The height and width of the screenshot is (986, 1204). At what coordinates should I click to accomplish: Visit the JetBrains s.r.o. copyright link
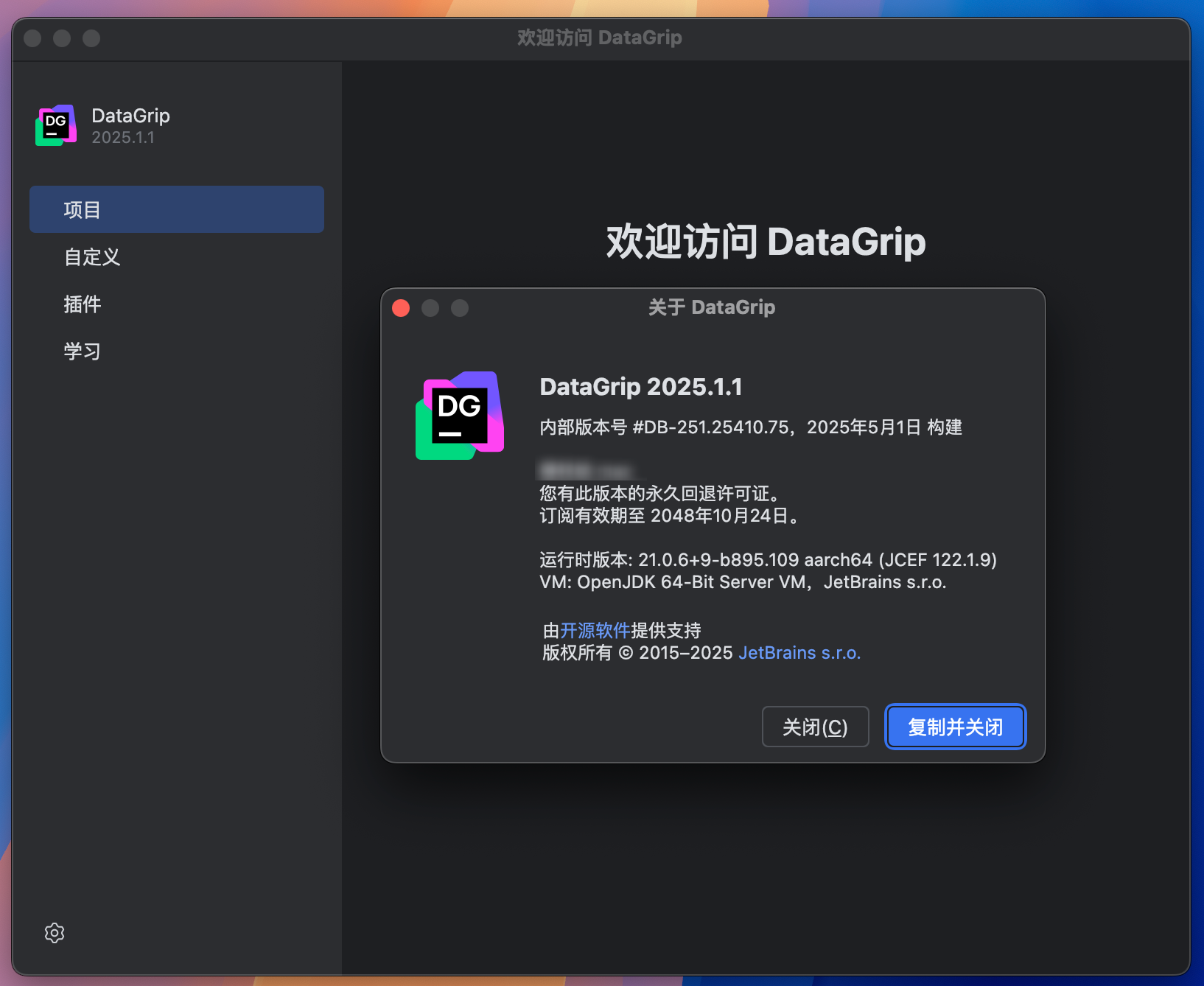[x=799, y=653]
